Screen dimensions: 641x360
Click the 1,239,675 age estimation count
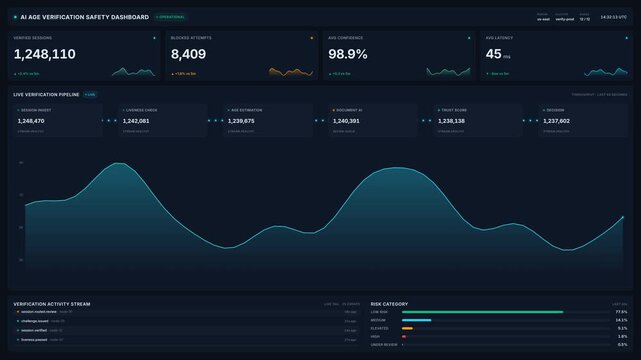click(241, 121)
